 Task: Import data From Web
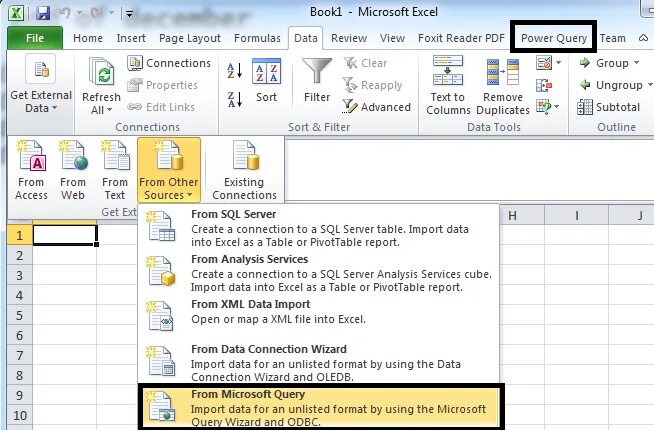[73, 170]
